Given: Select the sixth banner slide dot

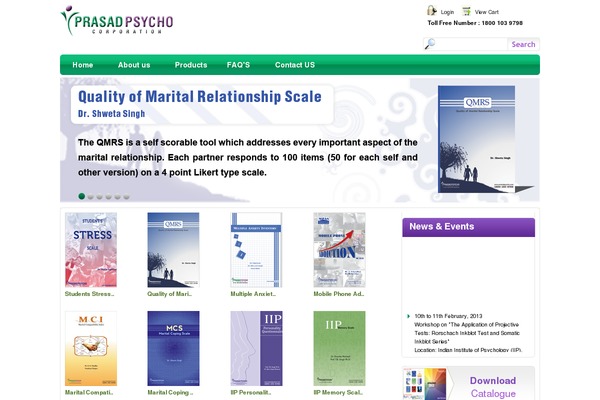Looking at the screenshot, I should [x=126, y=196].
